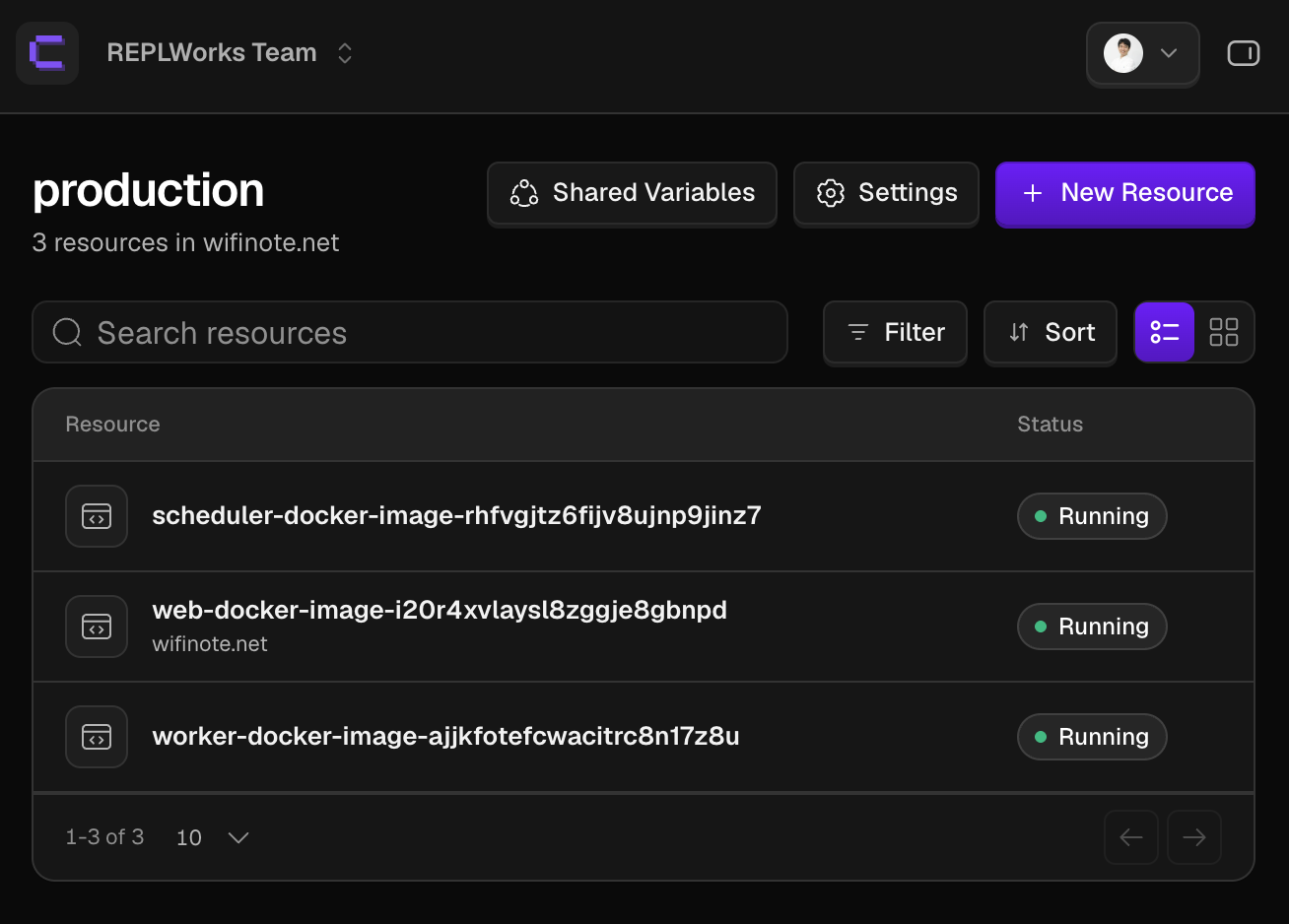Open Shared Variables
The image size is (1289, 924).
tap(632, 193)
